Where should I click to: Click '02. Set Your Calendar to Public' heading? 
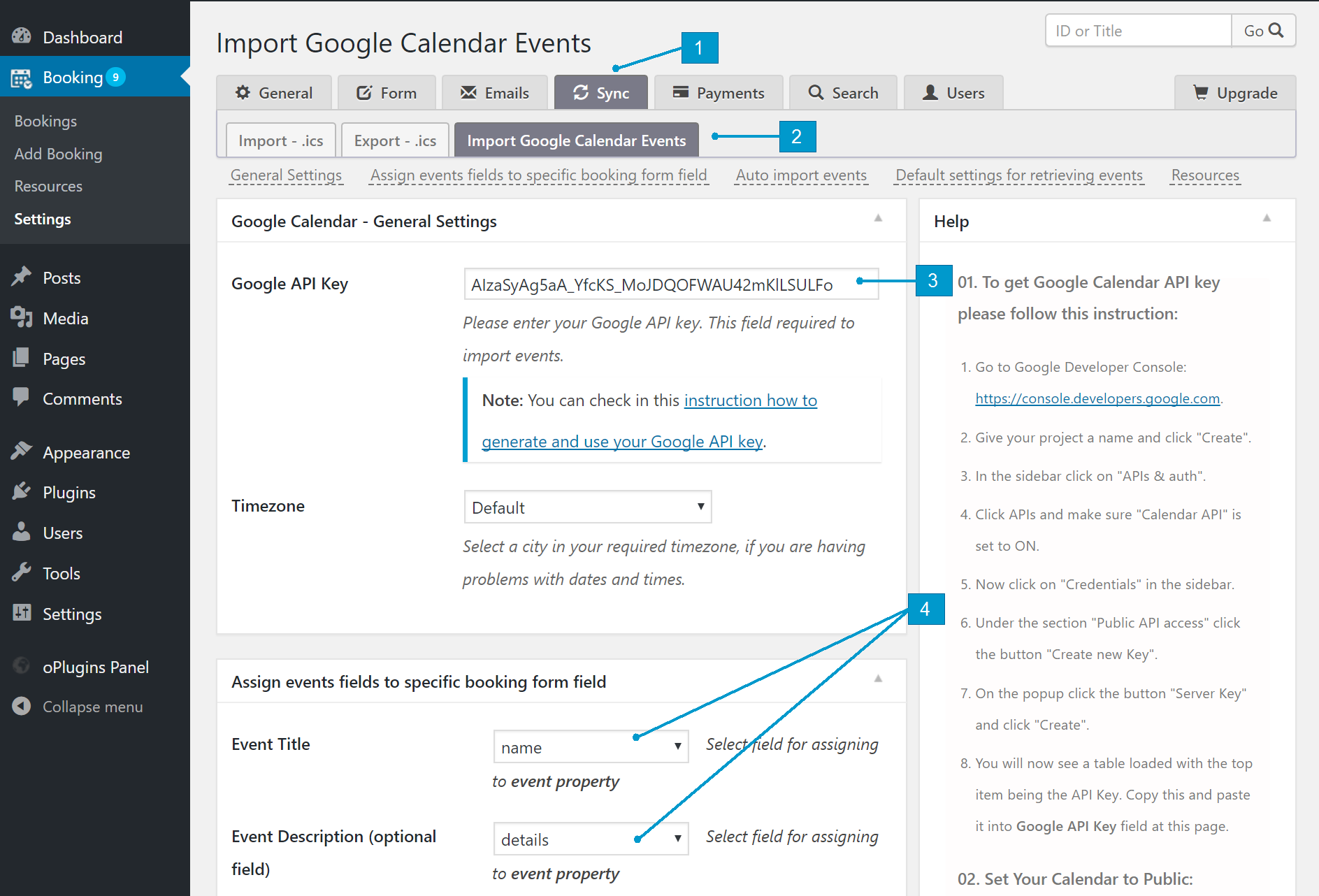1075,879
